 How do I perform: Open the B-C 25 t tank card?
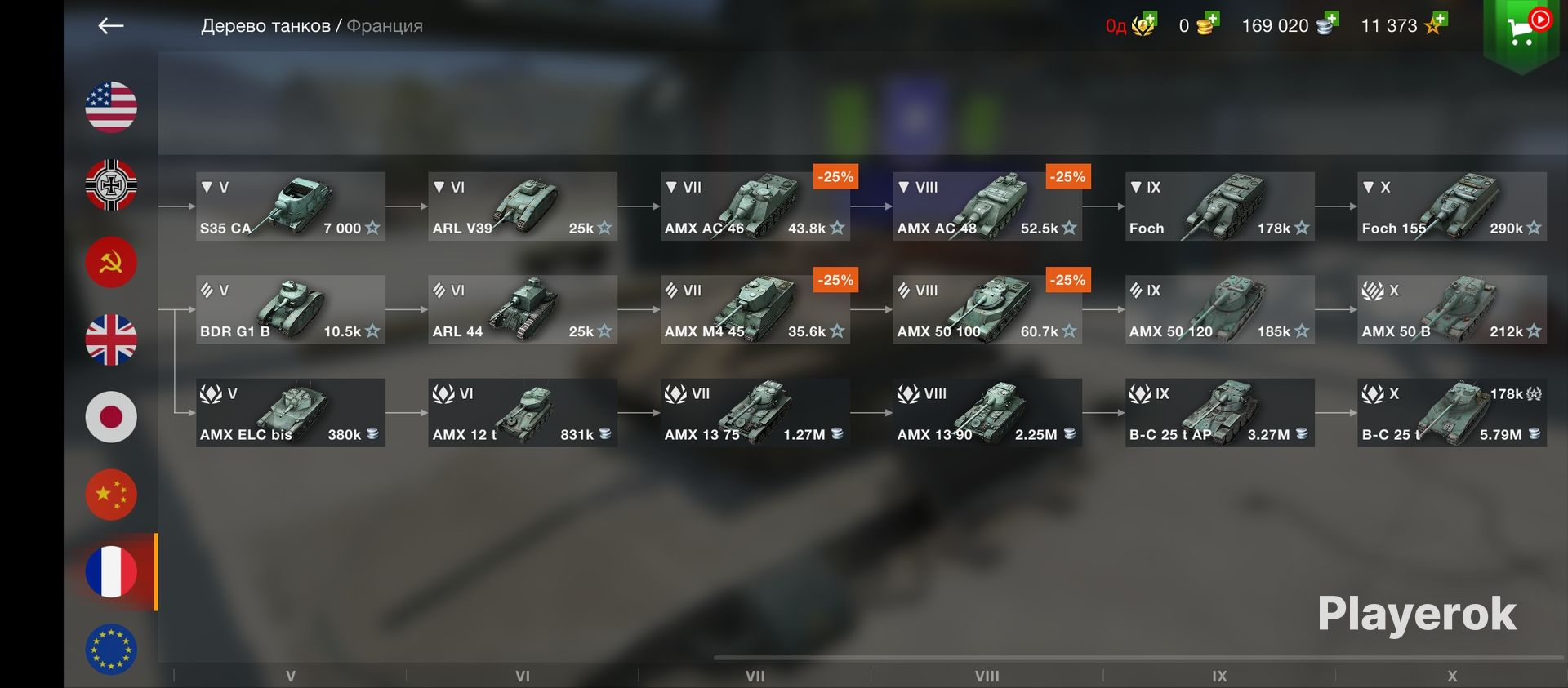[x=1452, y=412]
